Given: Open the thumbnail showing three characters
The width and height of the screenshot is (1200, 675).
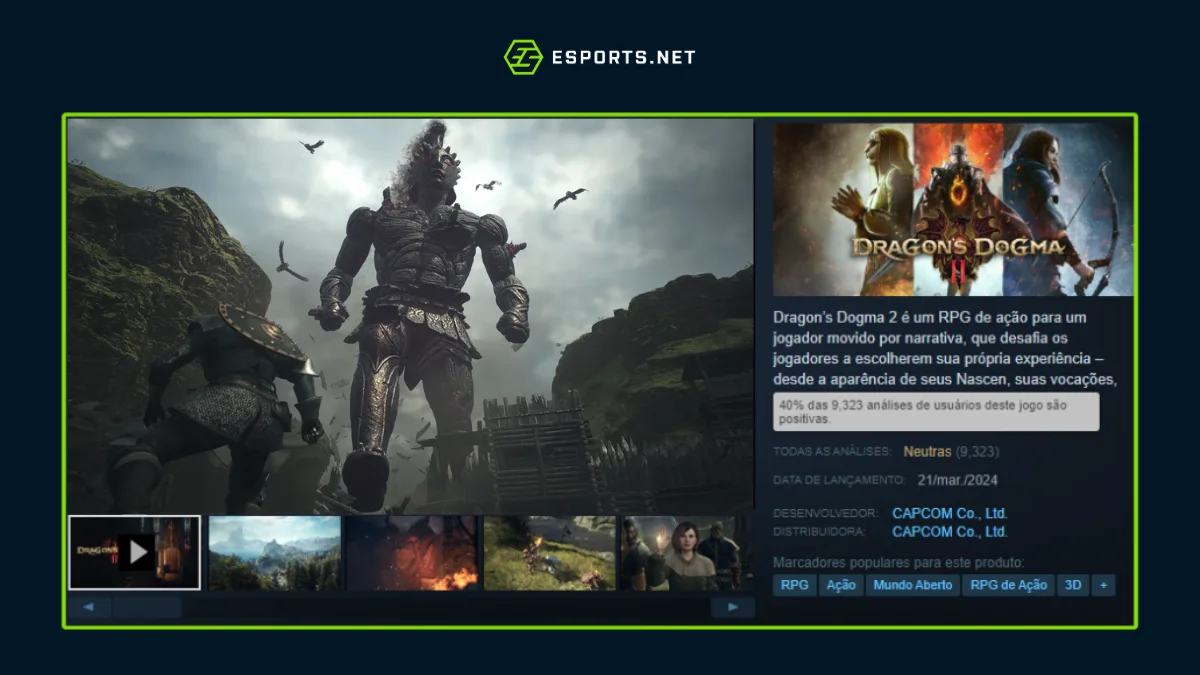Looking at the screenshot, I should 686,553.
